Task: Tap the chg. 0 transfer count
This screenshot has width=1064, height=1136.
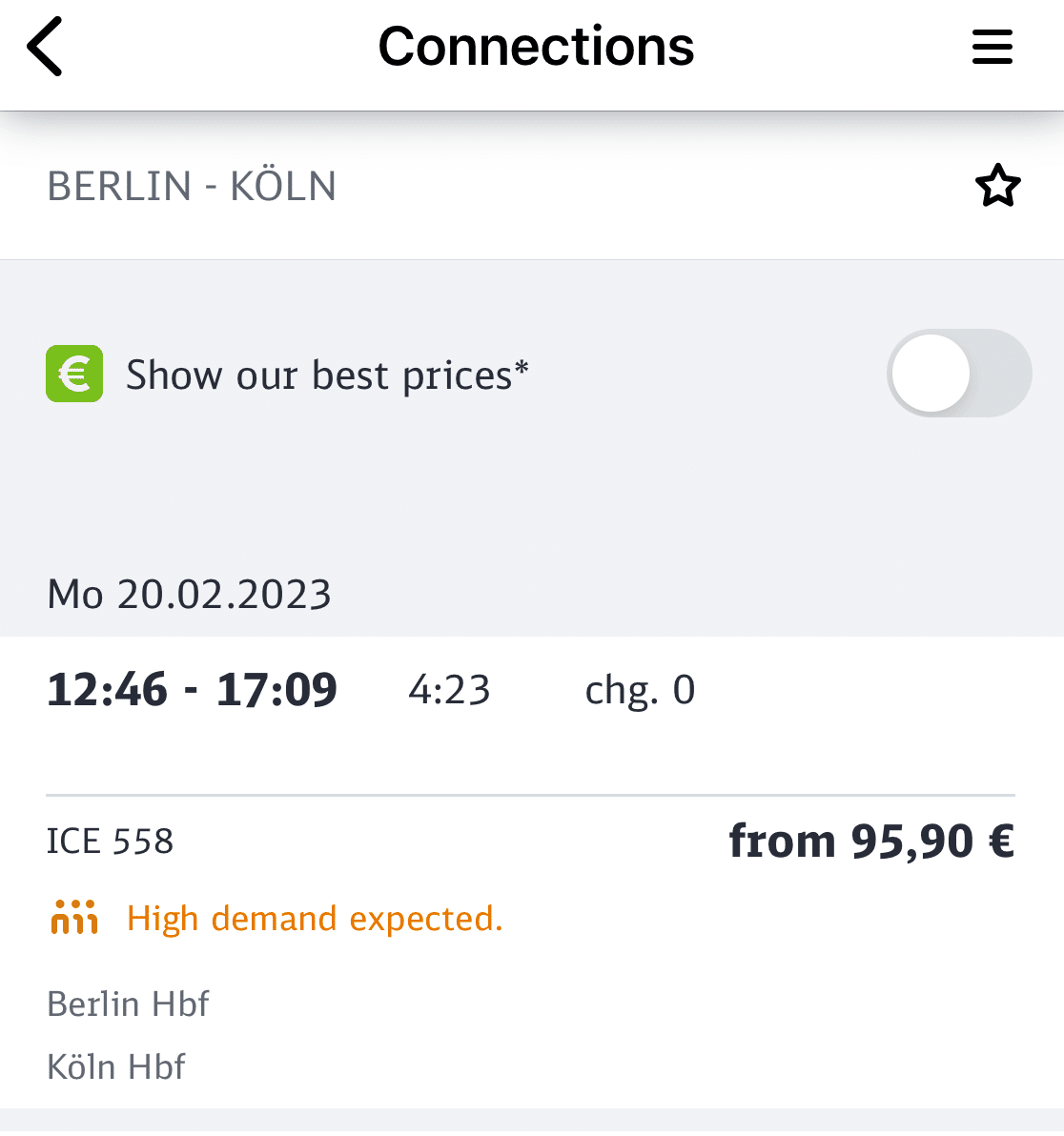Action: click(640, 689)
